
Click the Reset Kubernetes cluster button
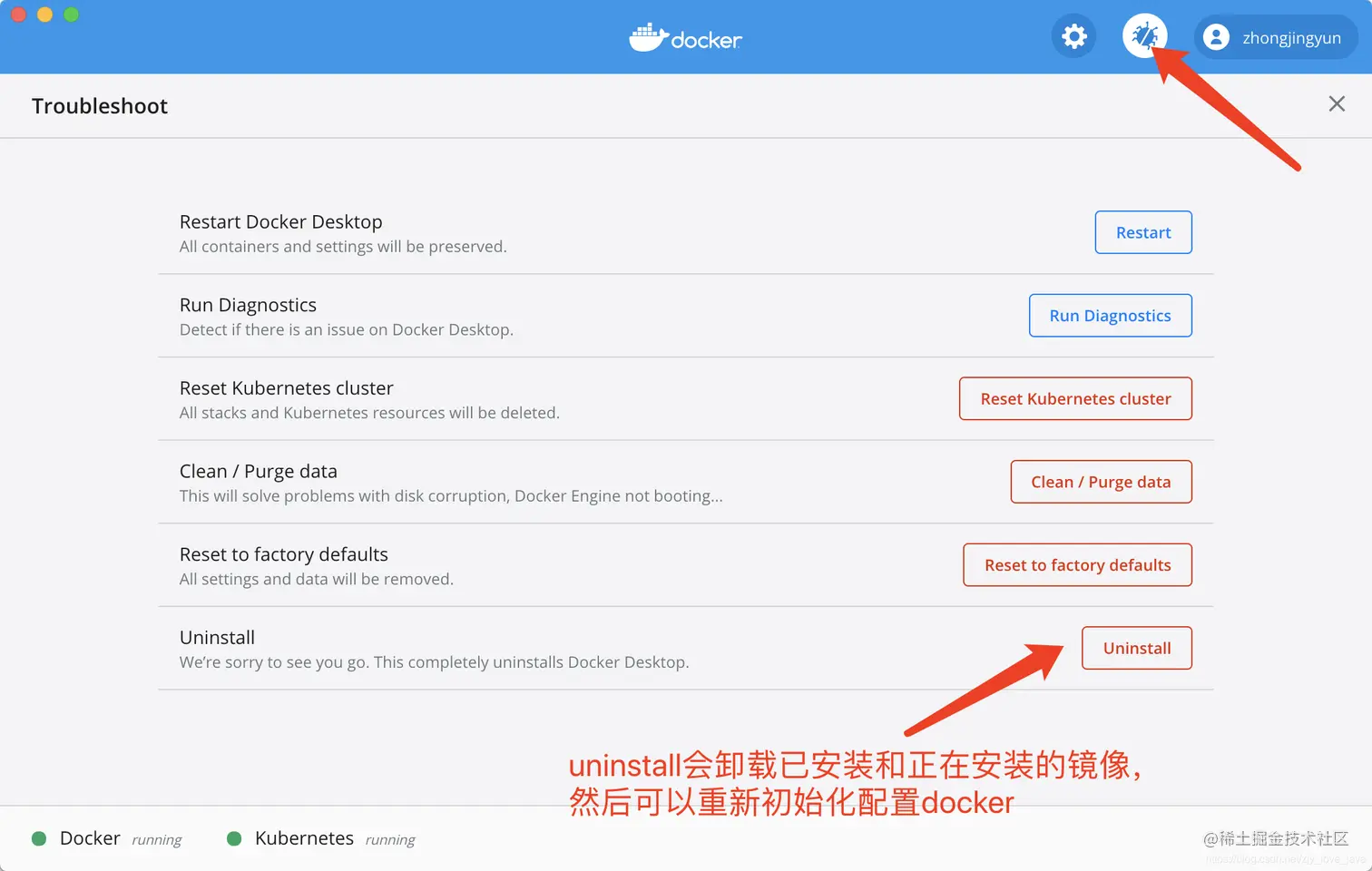[1075, 398]
